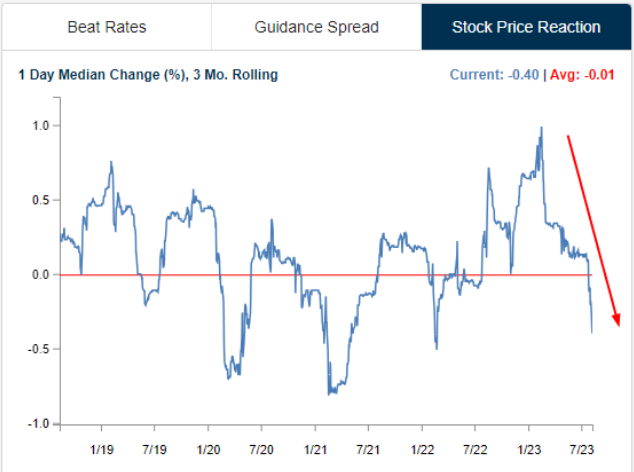The height and width of the screenshot is (472, 634).
Task: Select the 1/22 x-axis tick label
Action: tap(422, 449)
